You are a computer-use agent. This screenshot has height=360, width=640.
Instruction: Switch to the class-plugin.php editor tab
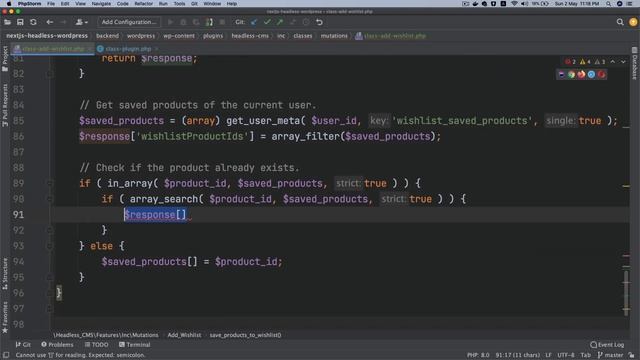pyautogui.click(x=128, y=49)
